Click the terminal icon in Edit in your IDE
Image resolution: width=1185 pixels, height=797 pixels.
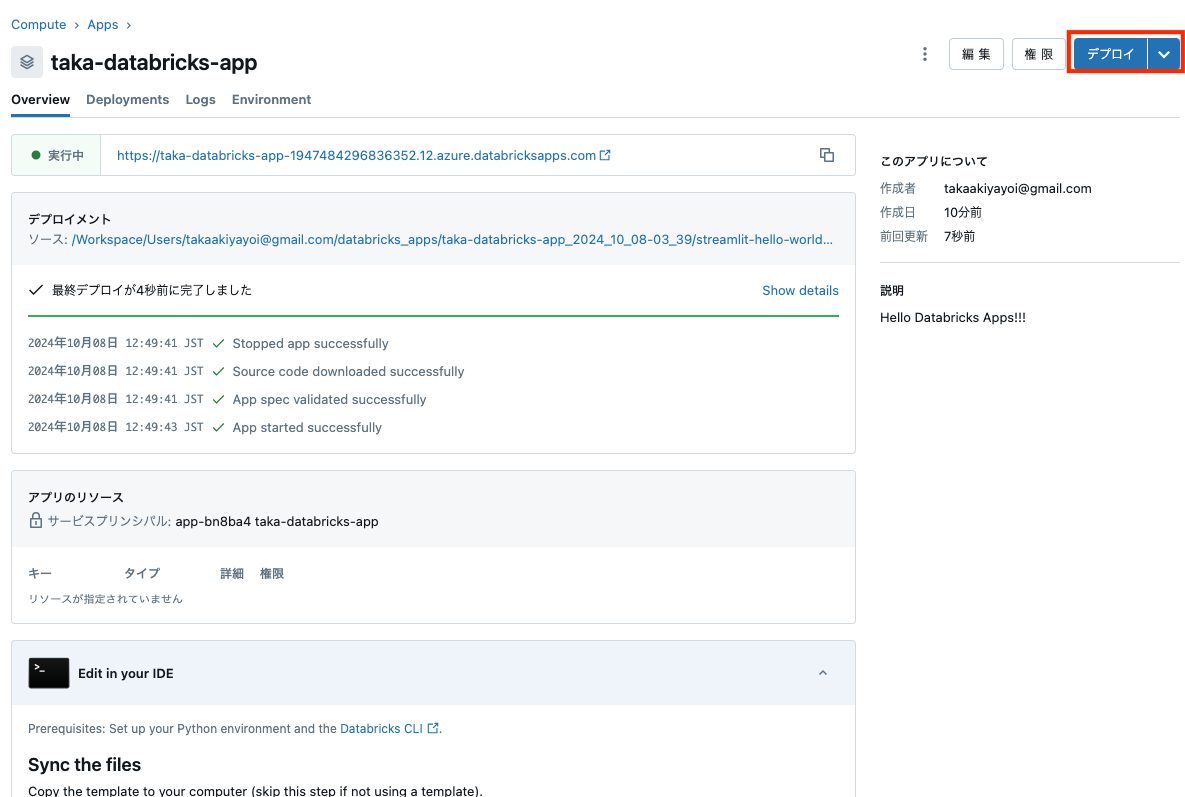pyautogui.click(x=48, y=673)
